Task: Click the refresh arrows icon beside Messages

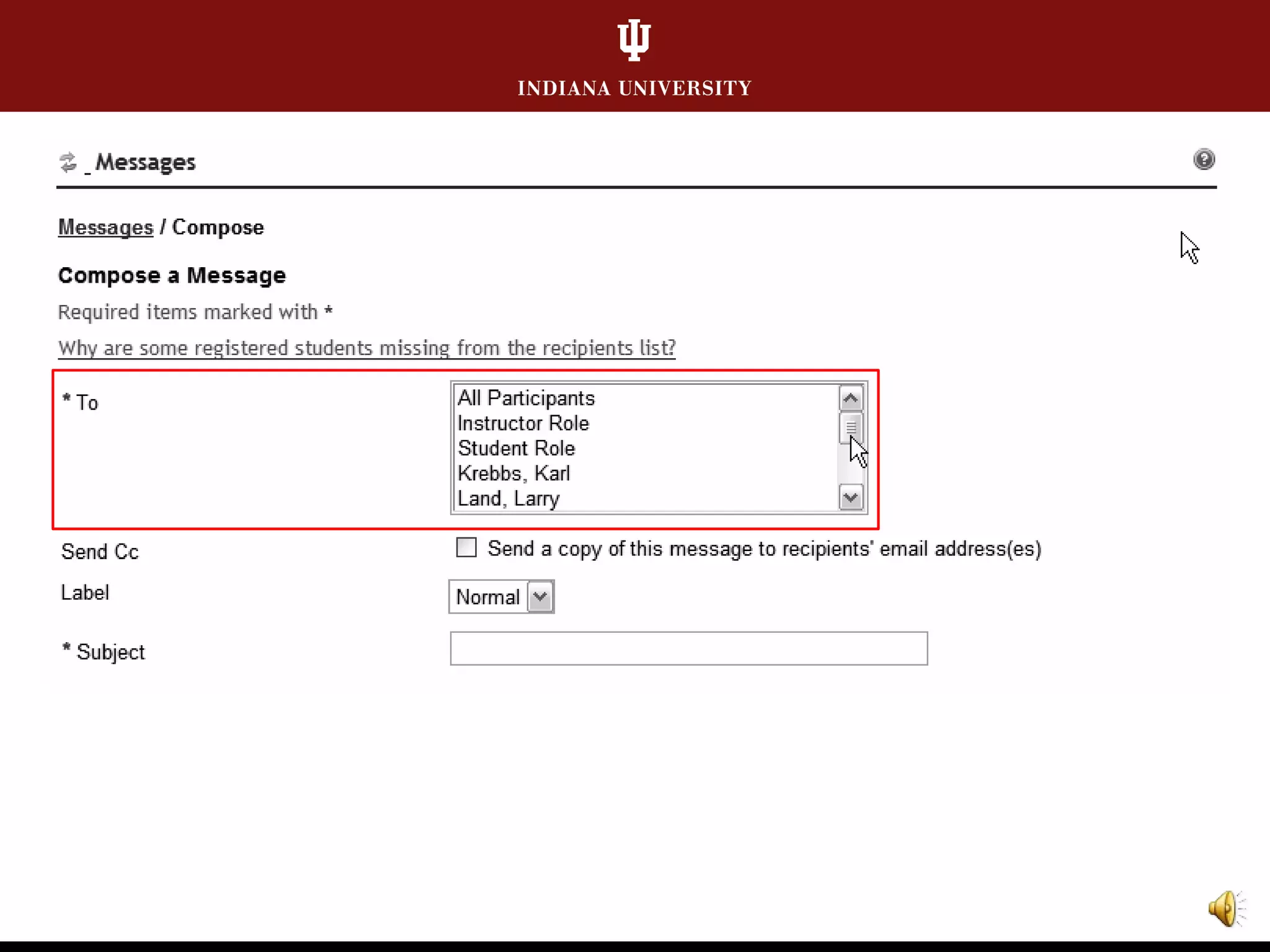Action: [68, 162]
